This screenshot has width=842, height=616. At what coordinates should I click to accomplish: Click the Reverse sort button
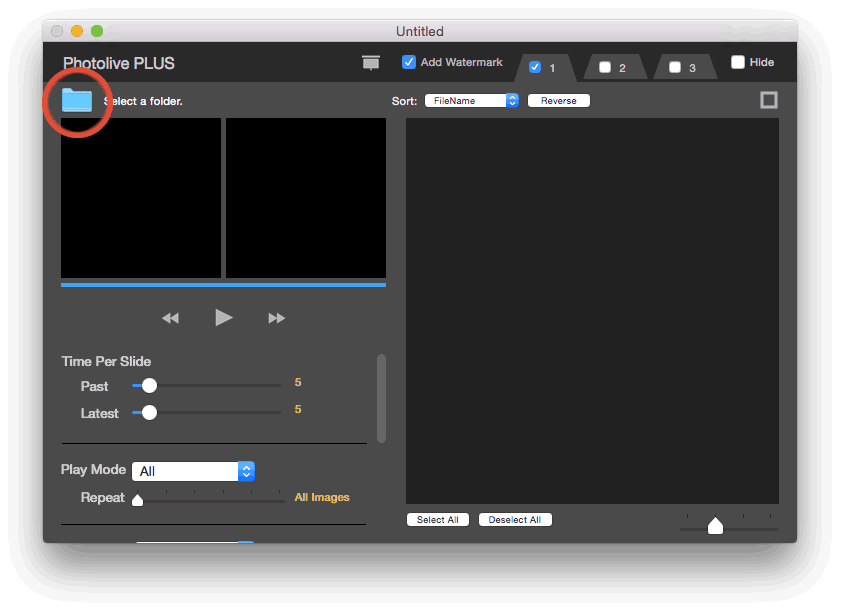click(558, 101)
